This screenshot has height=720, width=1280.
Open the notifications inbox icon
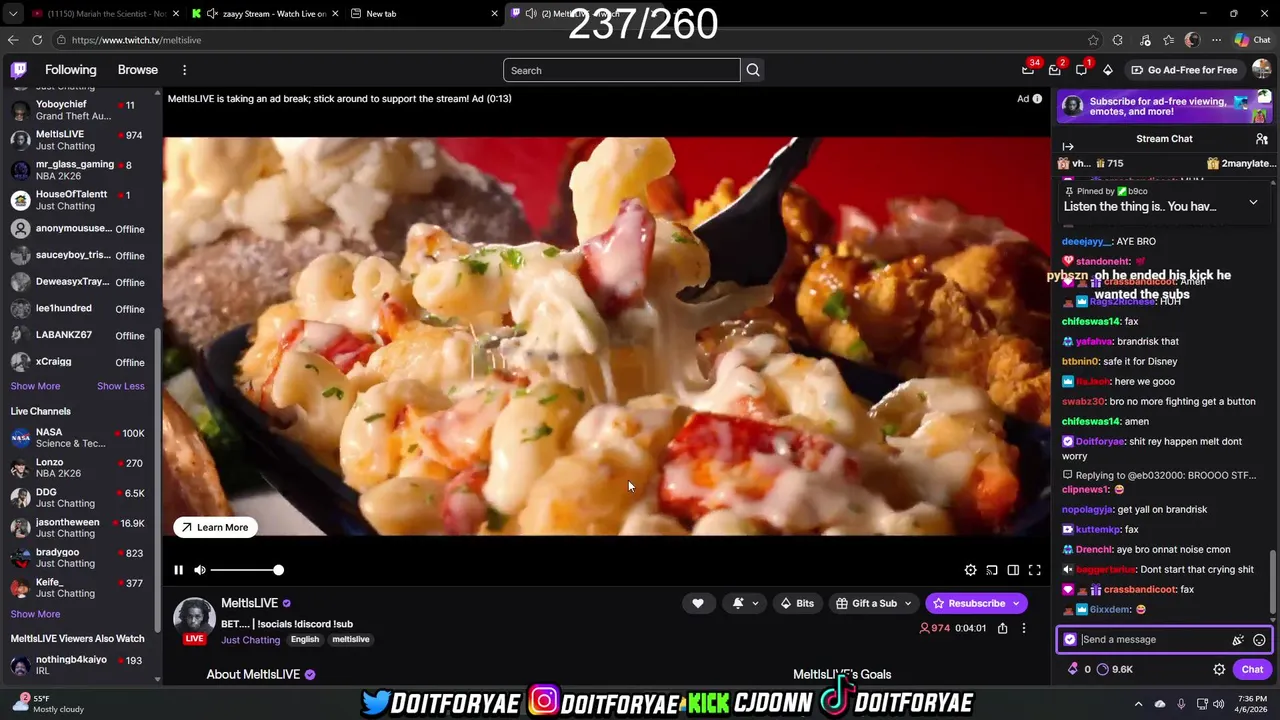click(1055, 70)
